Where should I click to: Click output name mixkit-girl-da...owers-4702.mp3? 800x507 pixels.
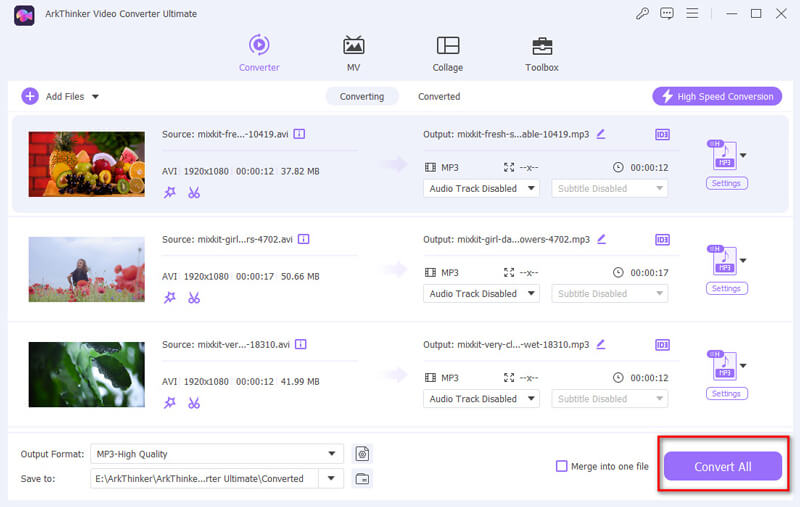coord(523,239)
